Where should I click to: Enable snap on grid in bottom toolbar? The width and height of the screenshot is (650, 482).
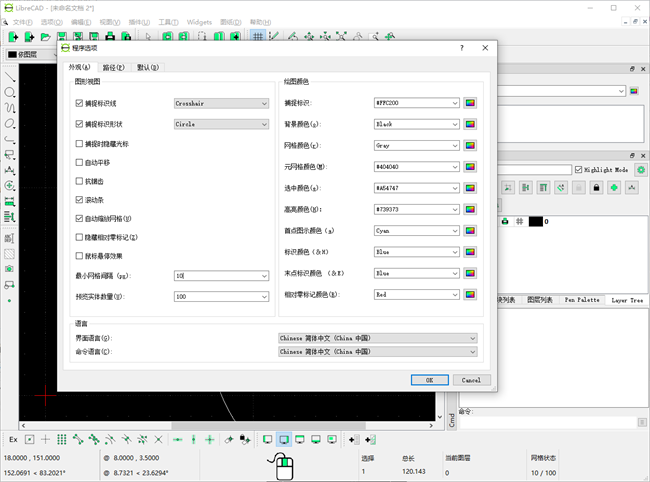point(61,439)
